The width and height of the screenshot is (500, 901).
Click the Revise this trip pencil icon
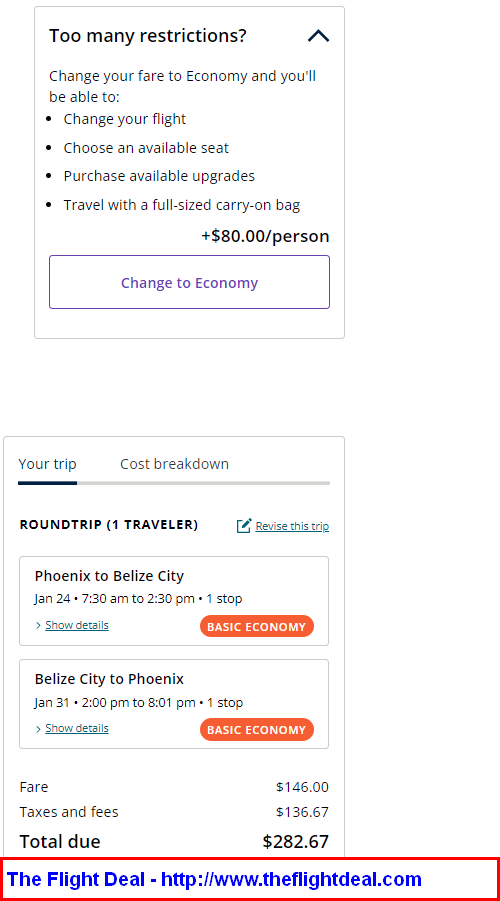click(x=244, y=525)
